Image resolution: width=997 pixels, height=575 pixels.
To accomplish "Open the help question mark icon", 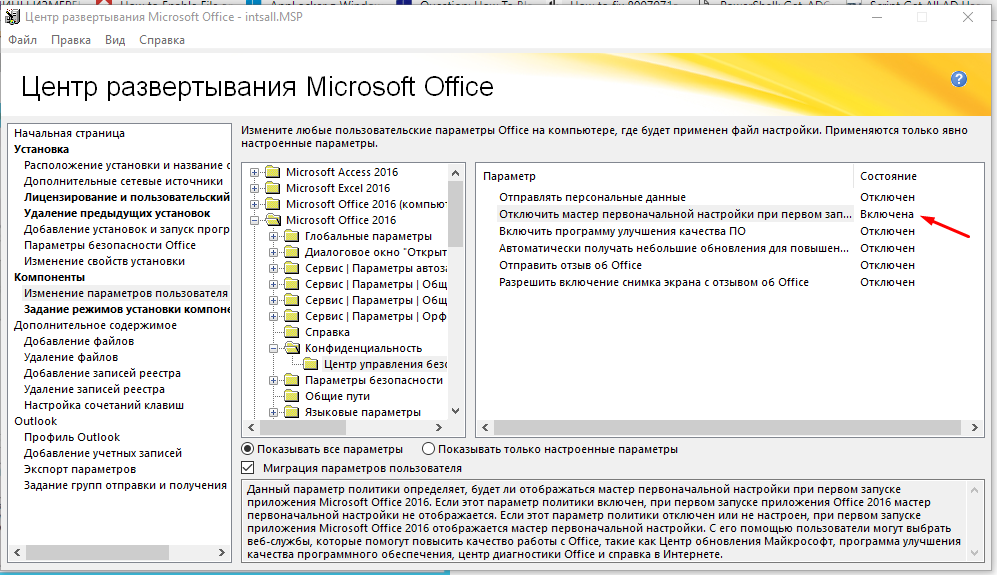I will point(959,80).
